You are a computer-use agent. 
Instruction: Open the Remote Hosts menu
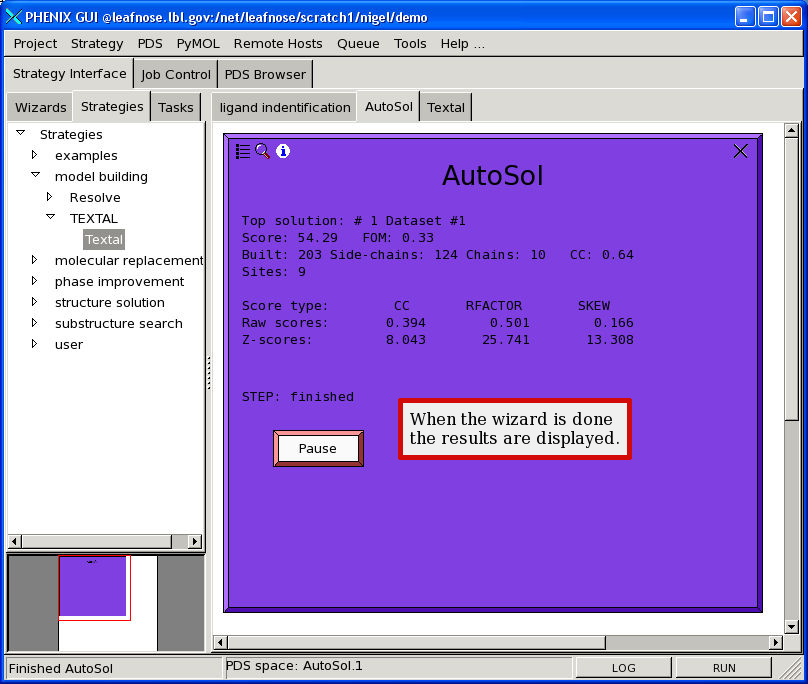(278, 43)
